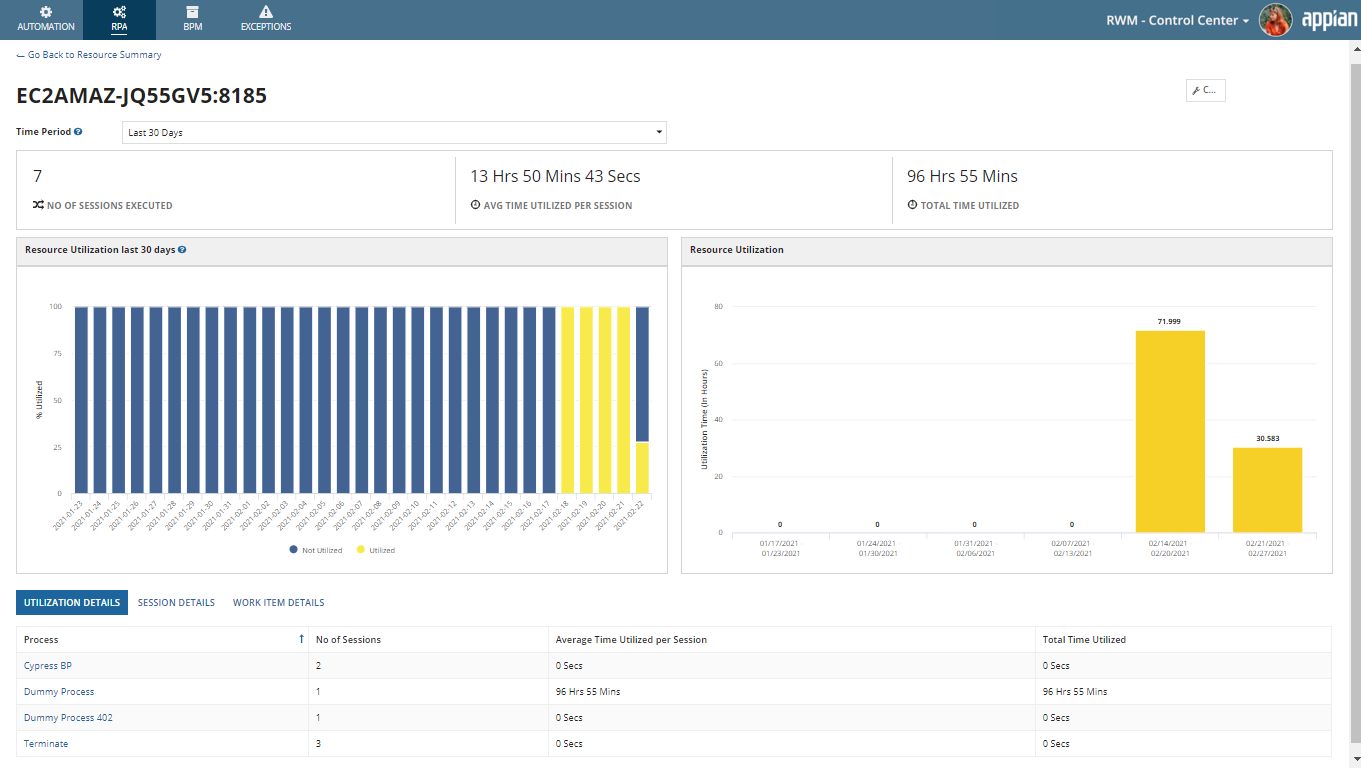Open the Automation tab in the header

46,19
